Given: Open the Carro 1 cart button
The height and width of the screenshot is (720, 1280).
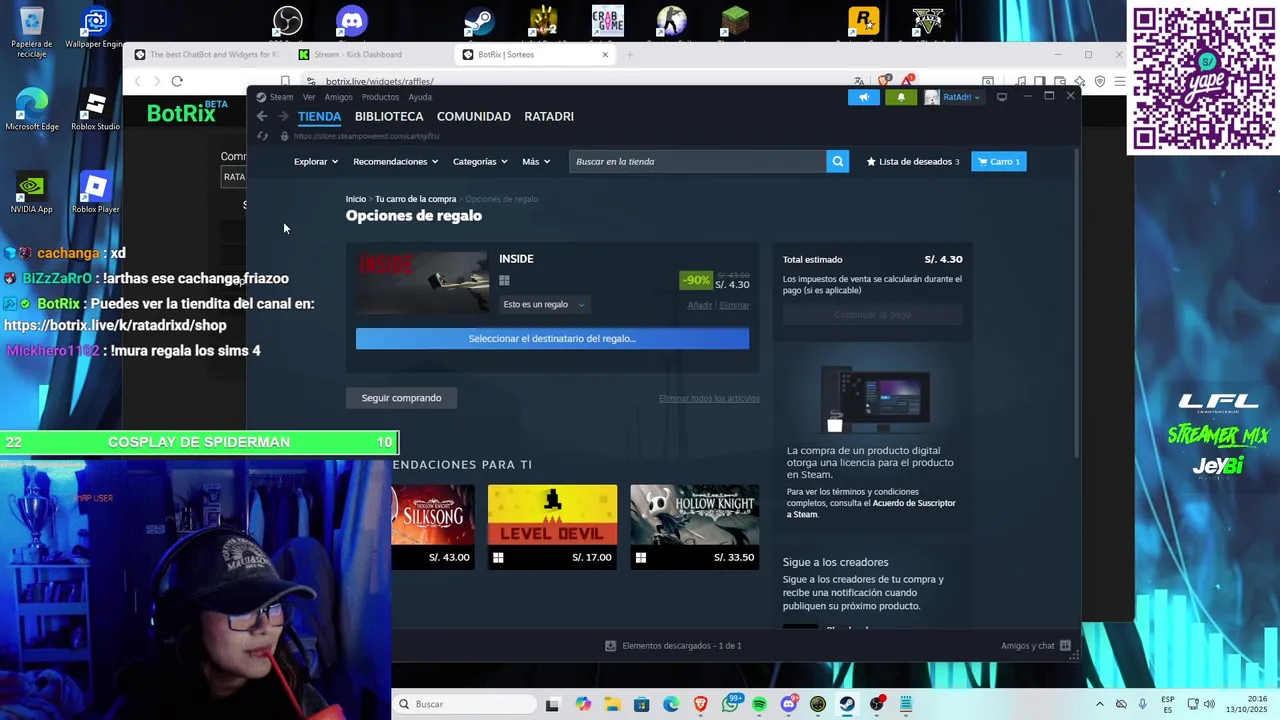Looking at the screenshot, I should pos(998,161).
